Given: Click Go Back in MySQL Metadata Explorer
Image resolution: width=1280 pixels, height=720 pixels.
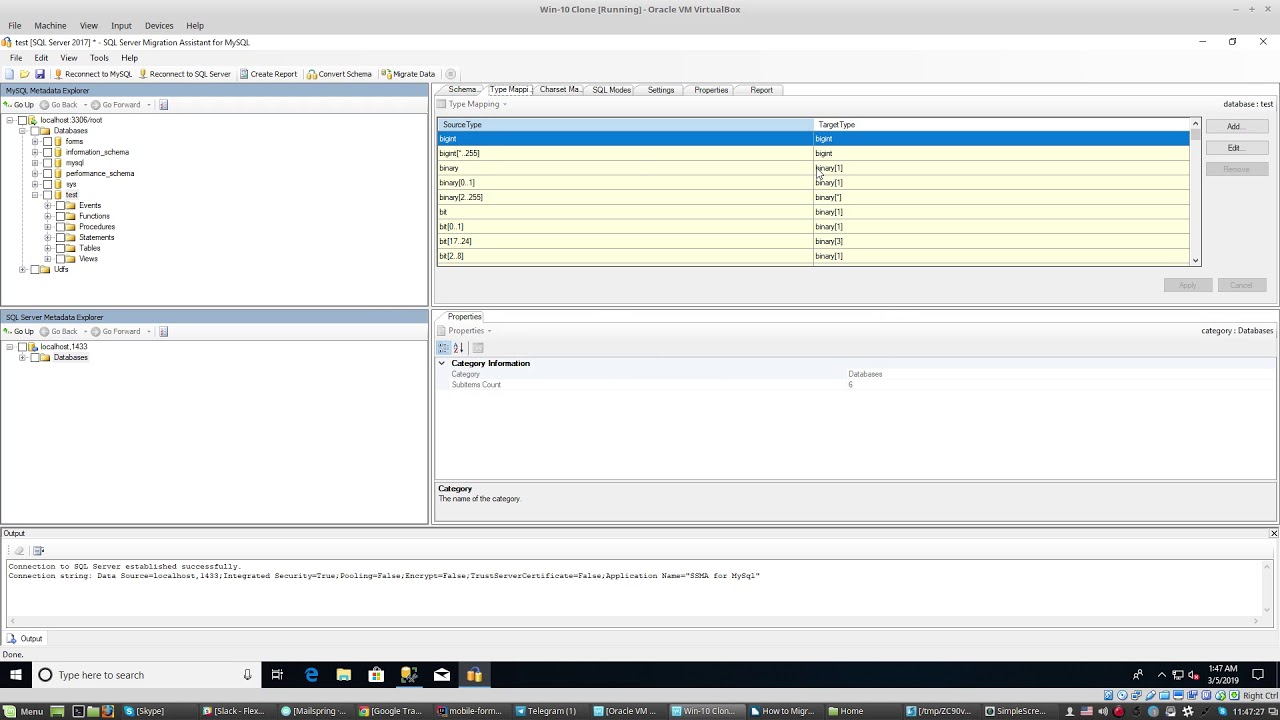Looking at the screenshot, I should pos(58,105).
